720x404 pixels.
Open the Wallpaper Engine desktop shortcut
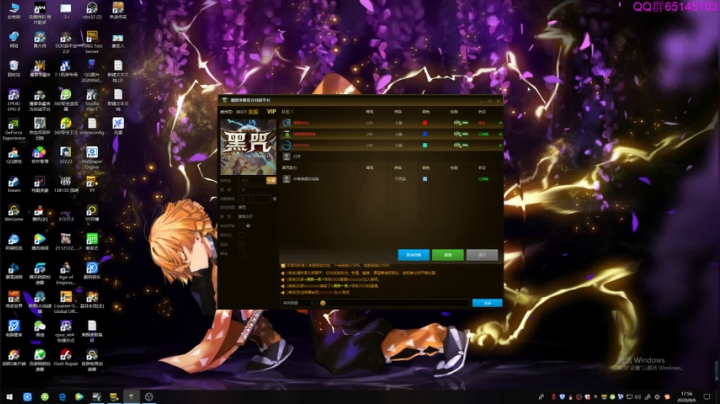click(x=92, y=157)
